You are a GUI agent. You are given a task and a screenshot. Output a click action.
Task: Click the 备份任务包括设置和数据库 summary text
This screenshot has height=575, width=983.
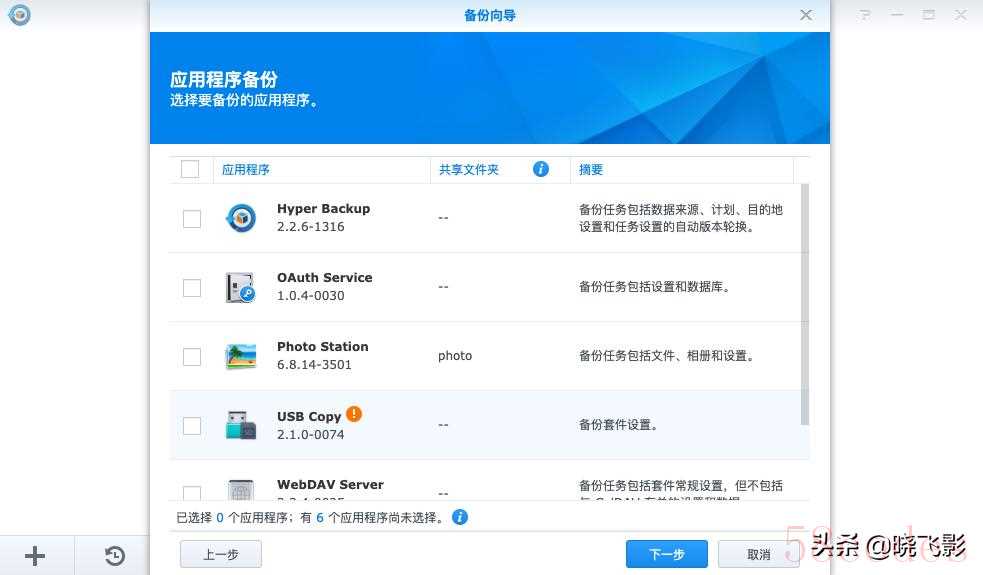[654, 287]
